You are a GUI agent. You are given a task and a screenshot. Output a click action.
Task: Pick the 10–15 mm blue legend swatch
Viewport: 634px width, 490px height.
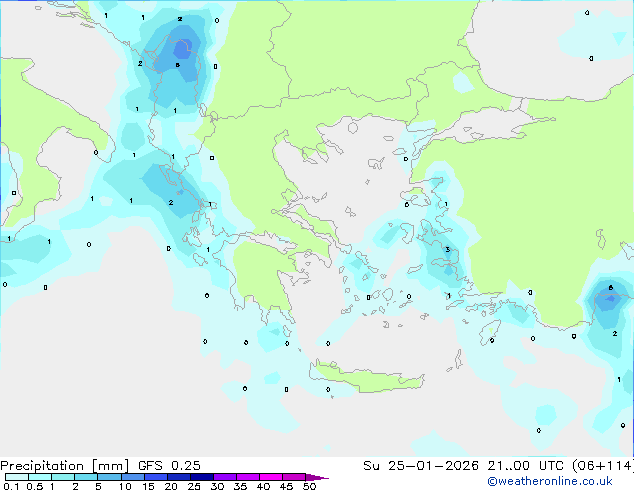(133, 477)
